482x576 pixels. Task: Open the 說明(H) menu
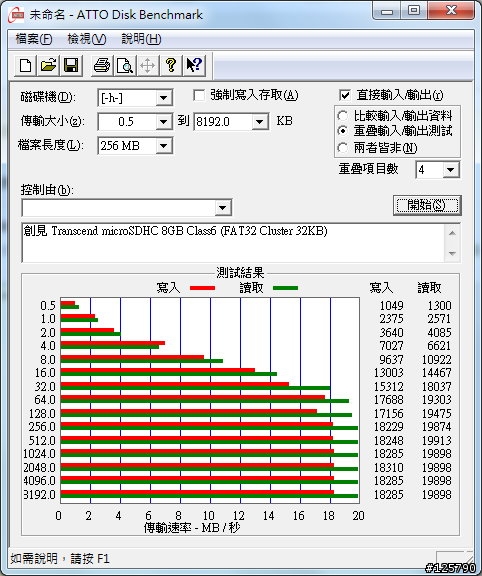pos(141,39)
